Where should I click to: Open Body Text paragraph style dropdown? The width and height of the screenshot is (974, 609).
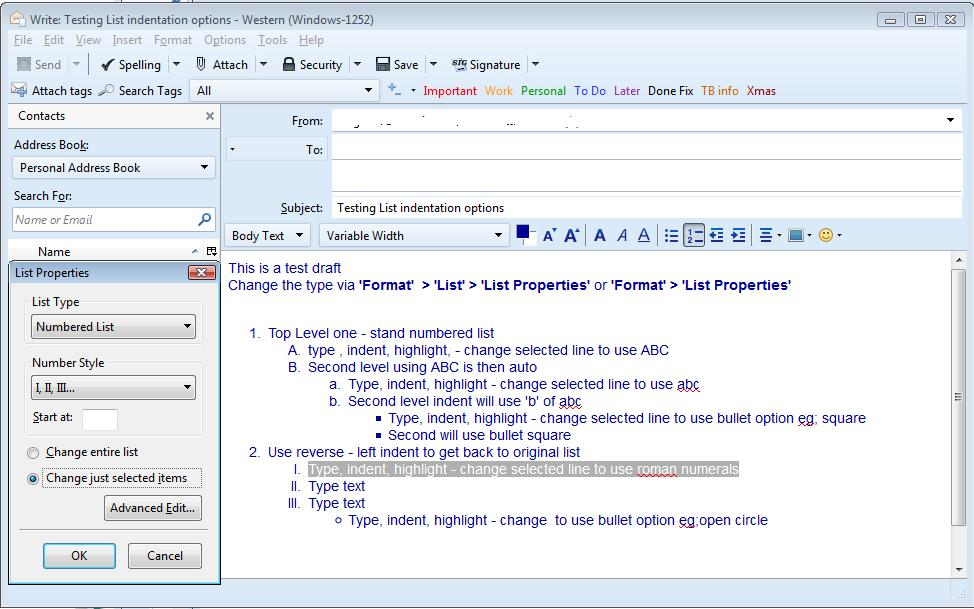pos(267,236)
